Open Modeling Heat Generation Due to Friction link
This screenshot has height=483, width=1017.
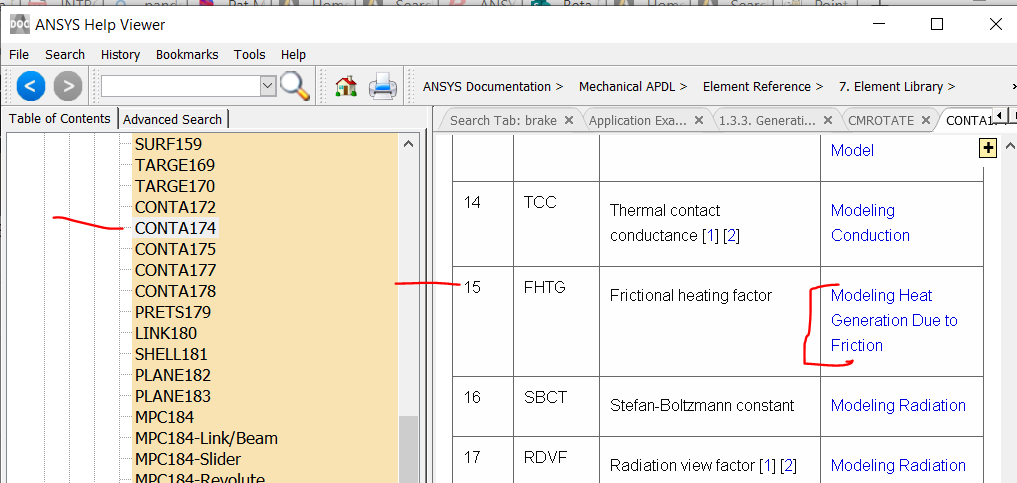coord(894,320)
